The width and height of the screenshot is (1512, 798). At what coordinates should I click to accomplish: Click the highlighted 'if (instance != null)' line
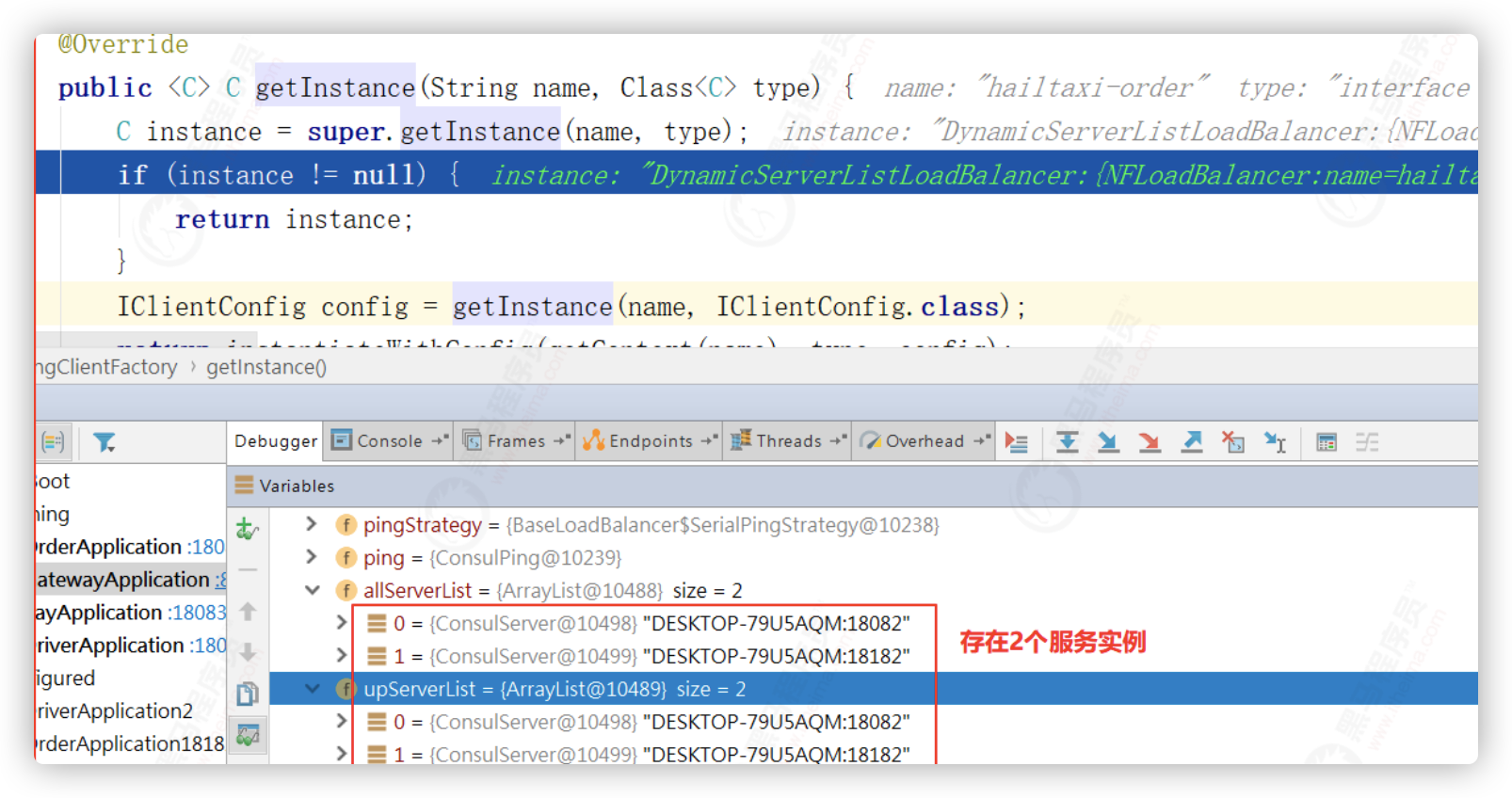[756, 175]
